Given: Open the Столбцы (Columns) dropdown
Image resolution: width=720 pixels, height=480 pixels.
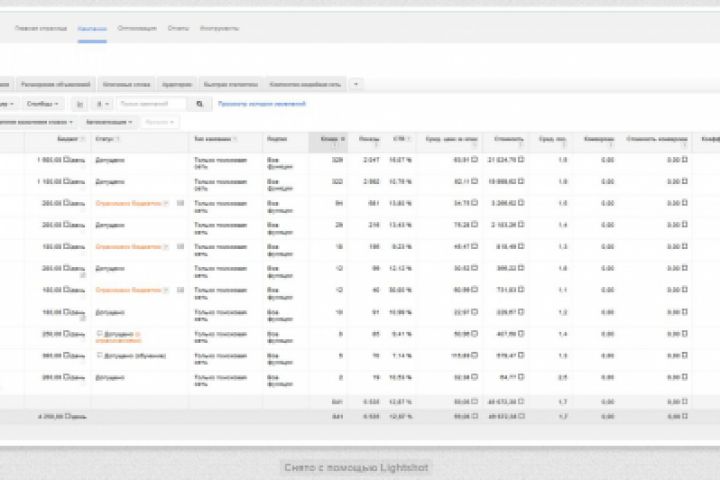Looking at the screenshot, I should tap(42, 104).
